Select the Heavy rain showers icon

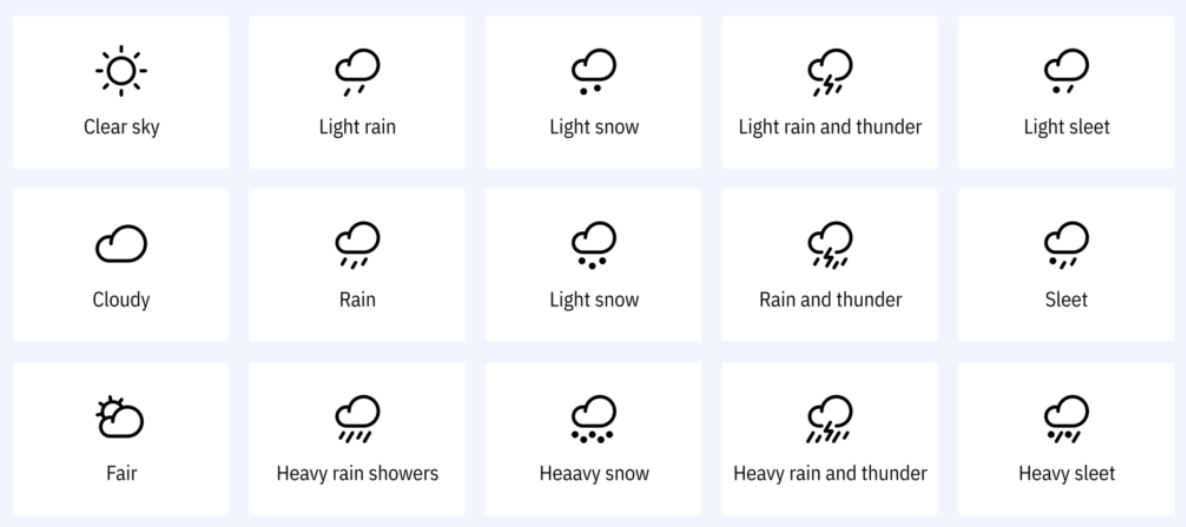click(357, 418)
